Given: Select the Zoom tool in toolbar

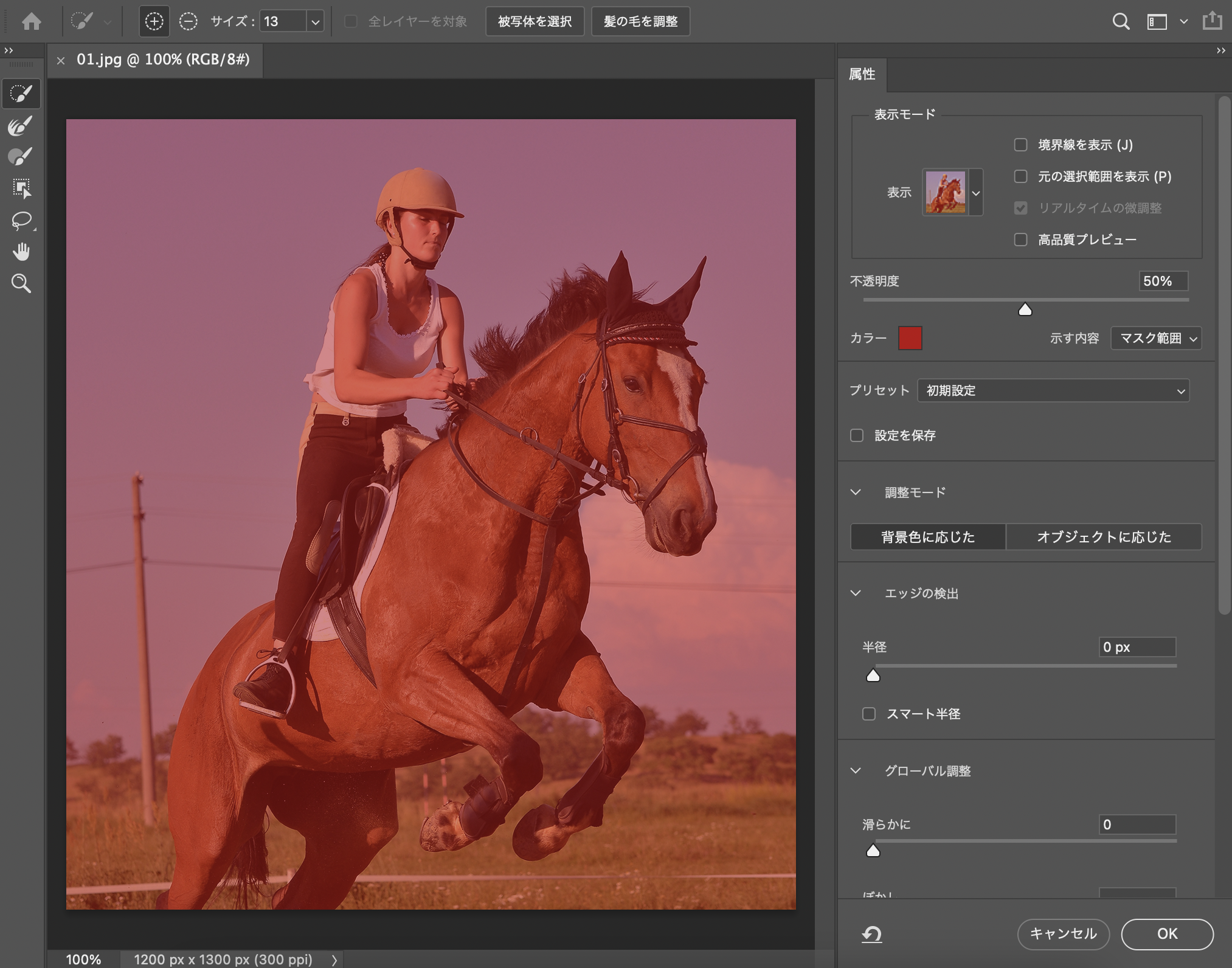Looking at the screenshot, I should click(x=21, y=283).
